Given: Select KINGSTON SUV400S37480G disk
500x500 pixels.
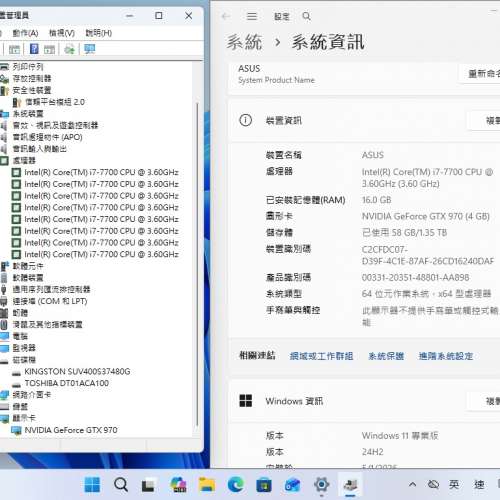Looking at the screenshot, I should pyautogui.click(x=77, y=372).
